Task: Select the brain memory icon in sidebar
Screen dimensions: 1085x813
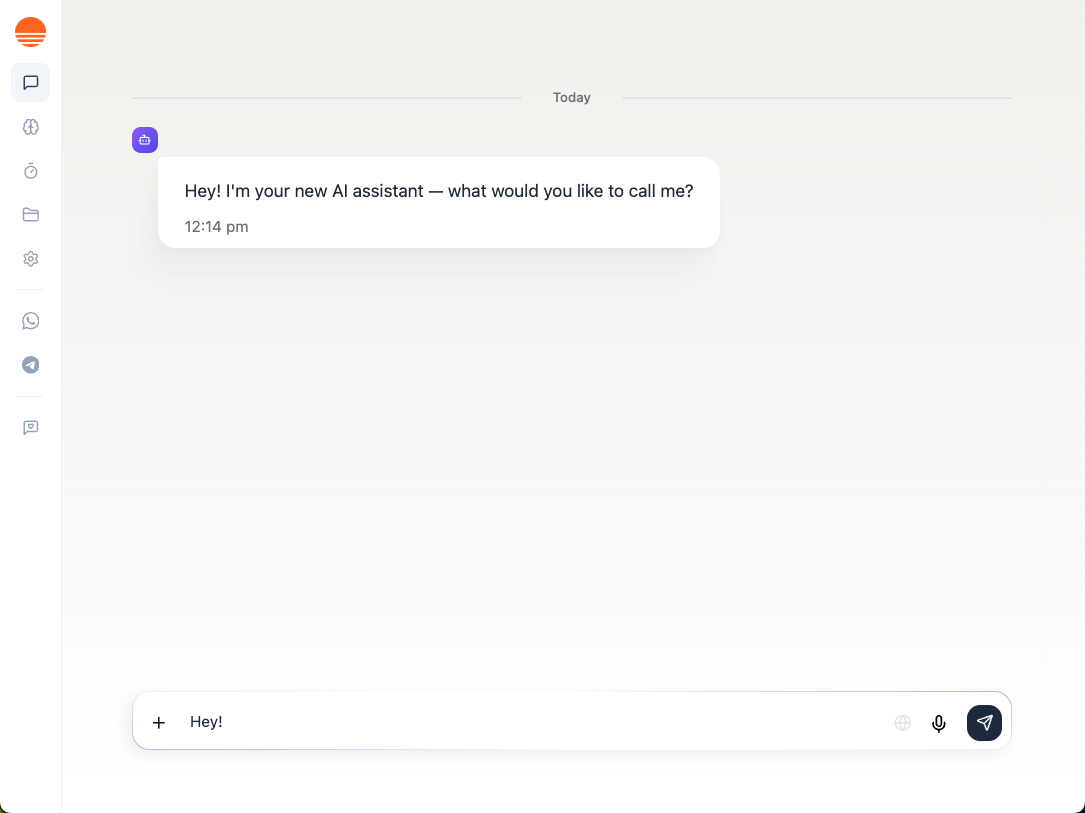Action: [30, 127]
